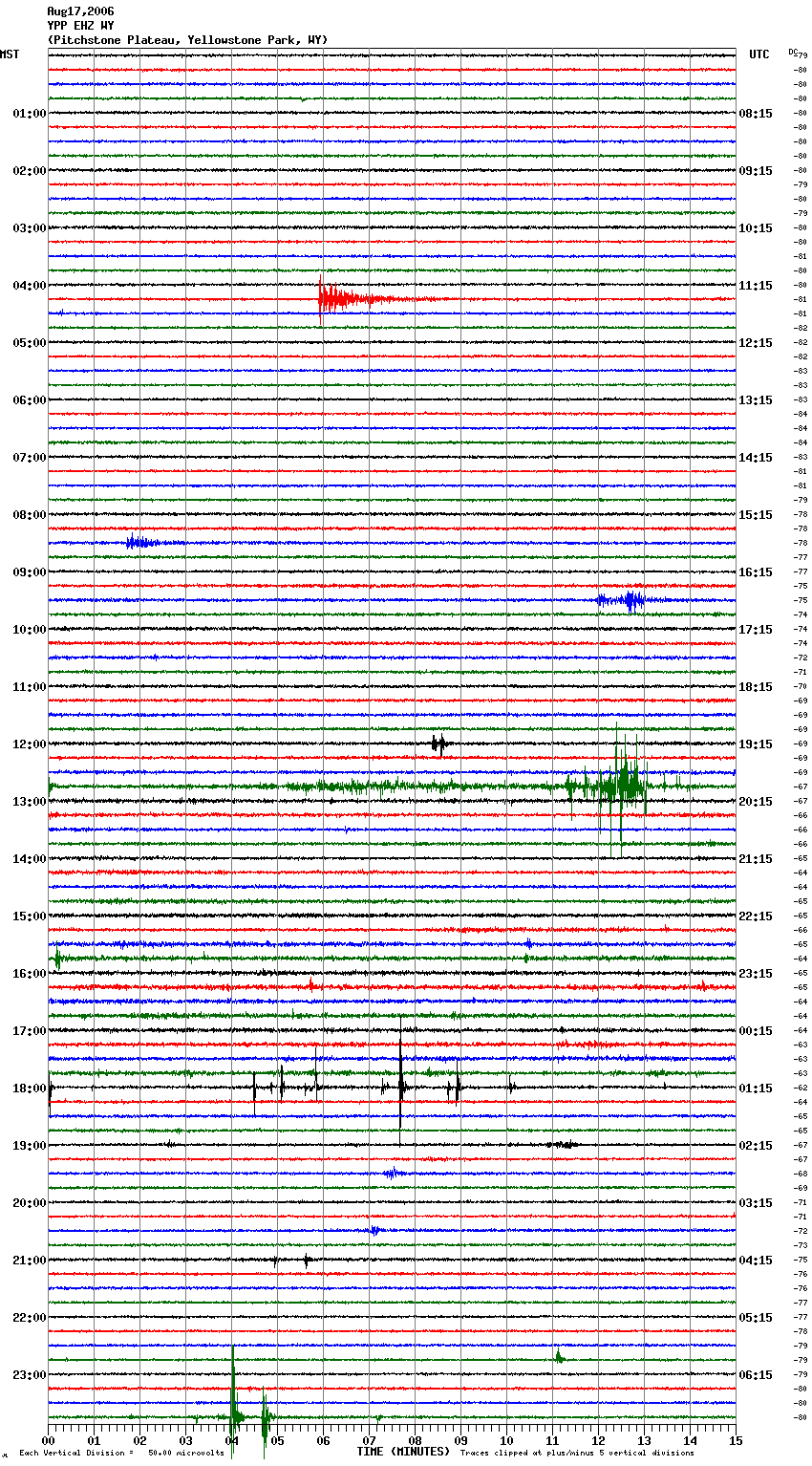Click the 04:15 UTC time label
The height and width of the screenshot is (1466, 812).
coord(756,1261)
